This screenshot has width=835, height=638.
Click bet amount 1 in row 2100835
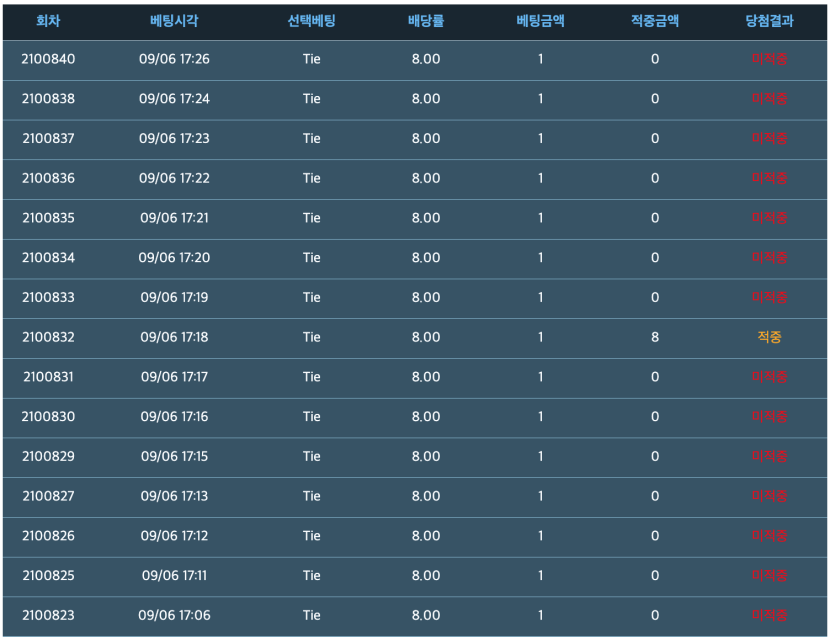tap(541, 218)
